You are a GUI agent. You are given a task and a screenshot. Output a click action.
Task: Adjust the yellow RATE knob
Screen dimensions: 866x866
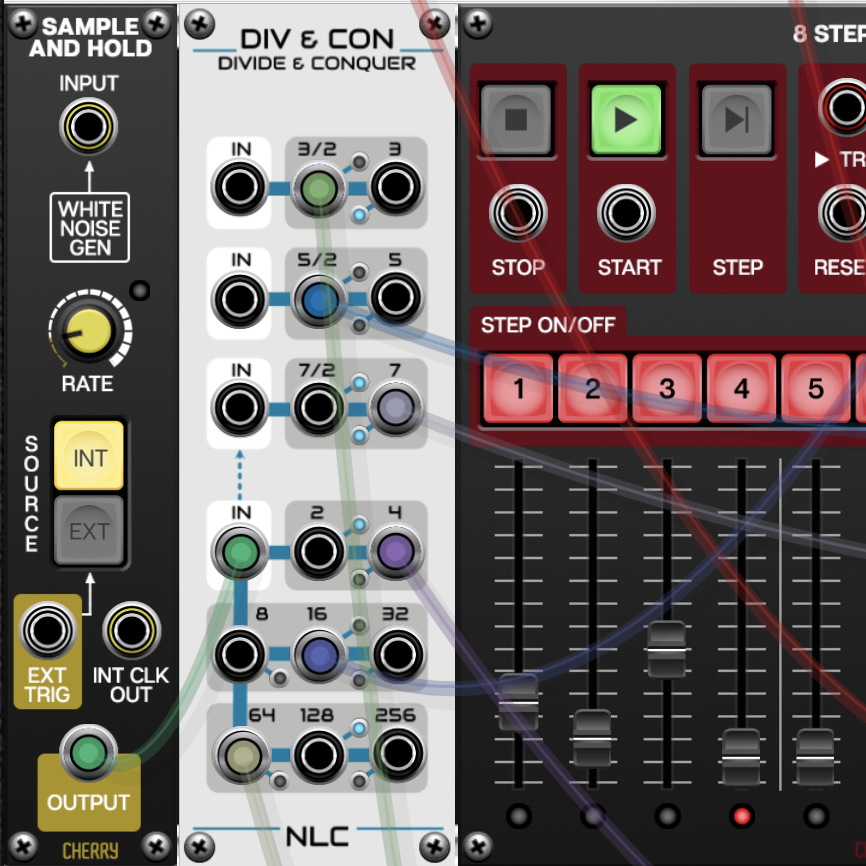point(88,331)
